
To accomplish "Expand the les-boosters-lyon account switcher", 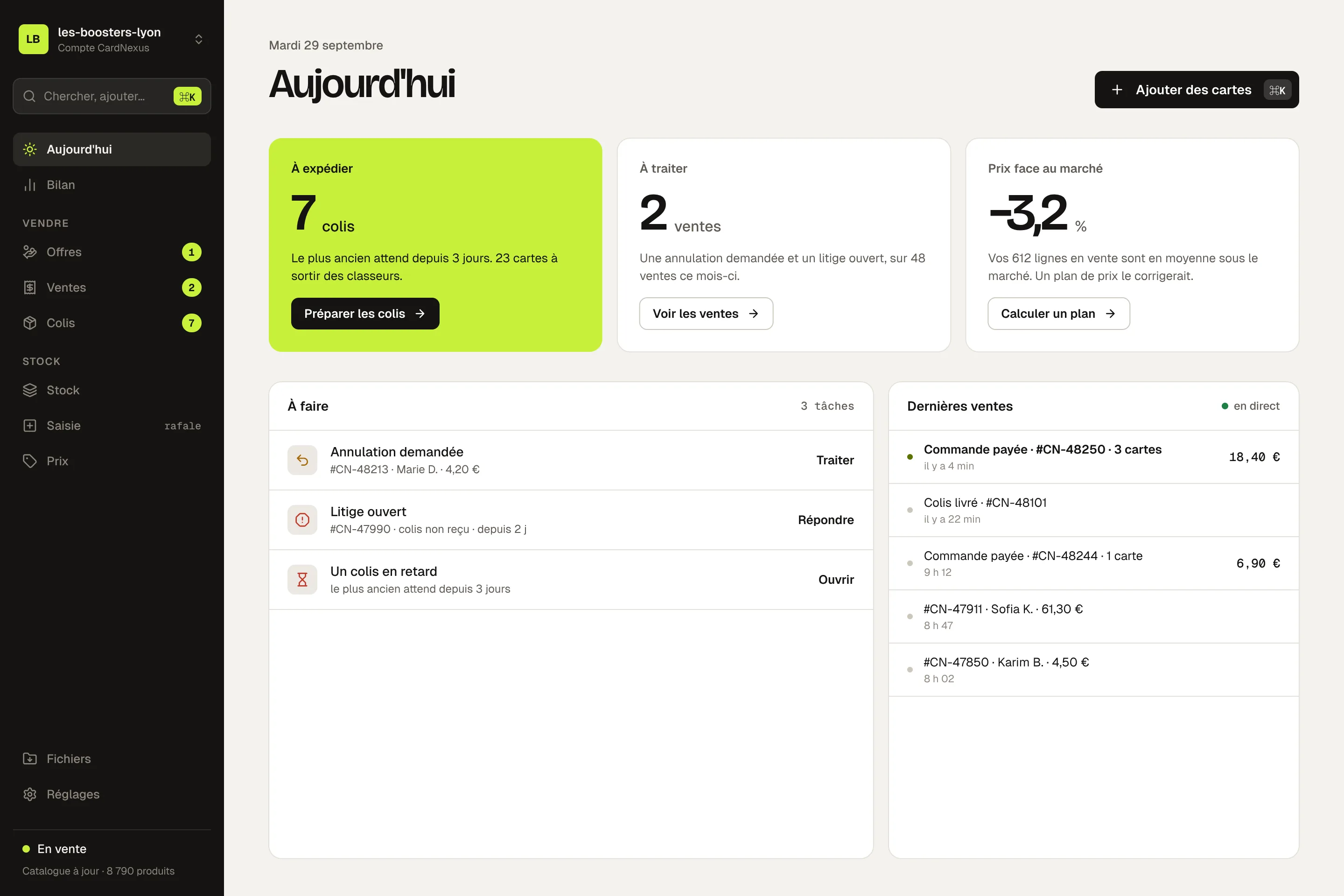I will (199, 39).
